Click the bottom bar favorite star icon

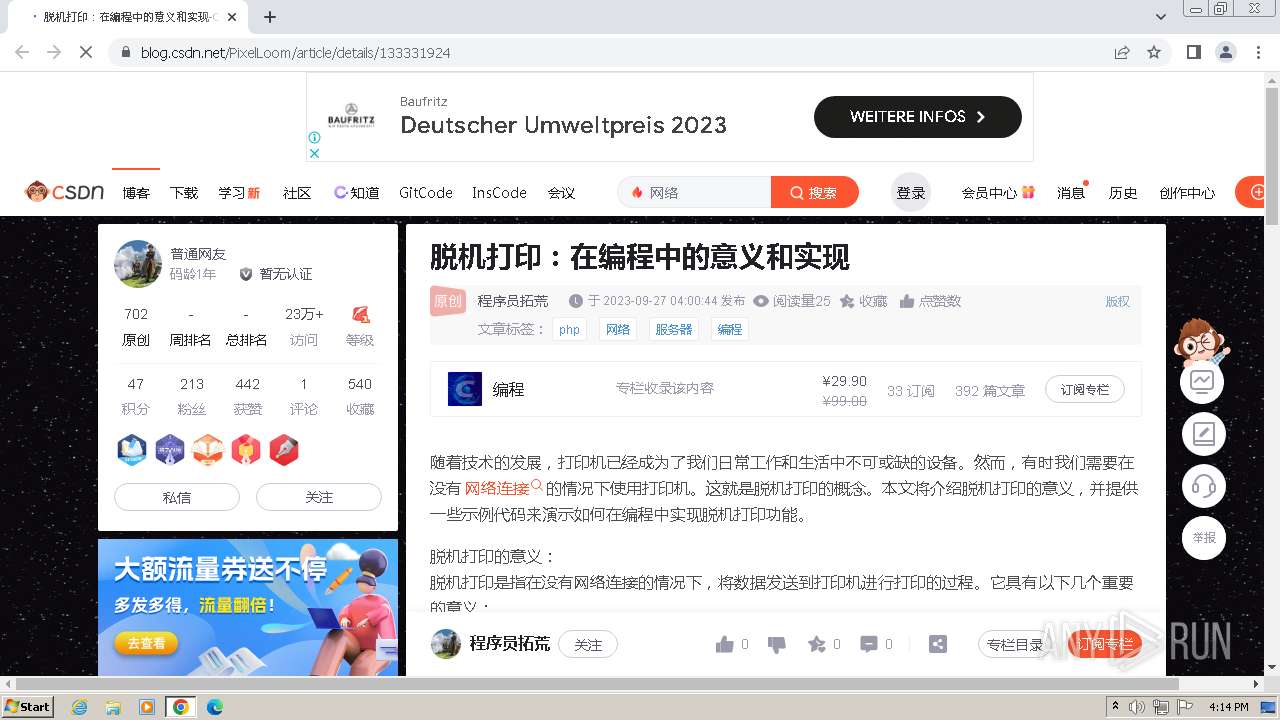(x=817, y=644)
